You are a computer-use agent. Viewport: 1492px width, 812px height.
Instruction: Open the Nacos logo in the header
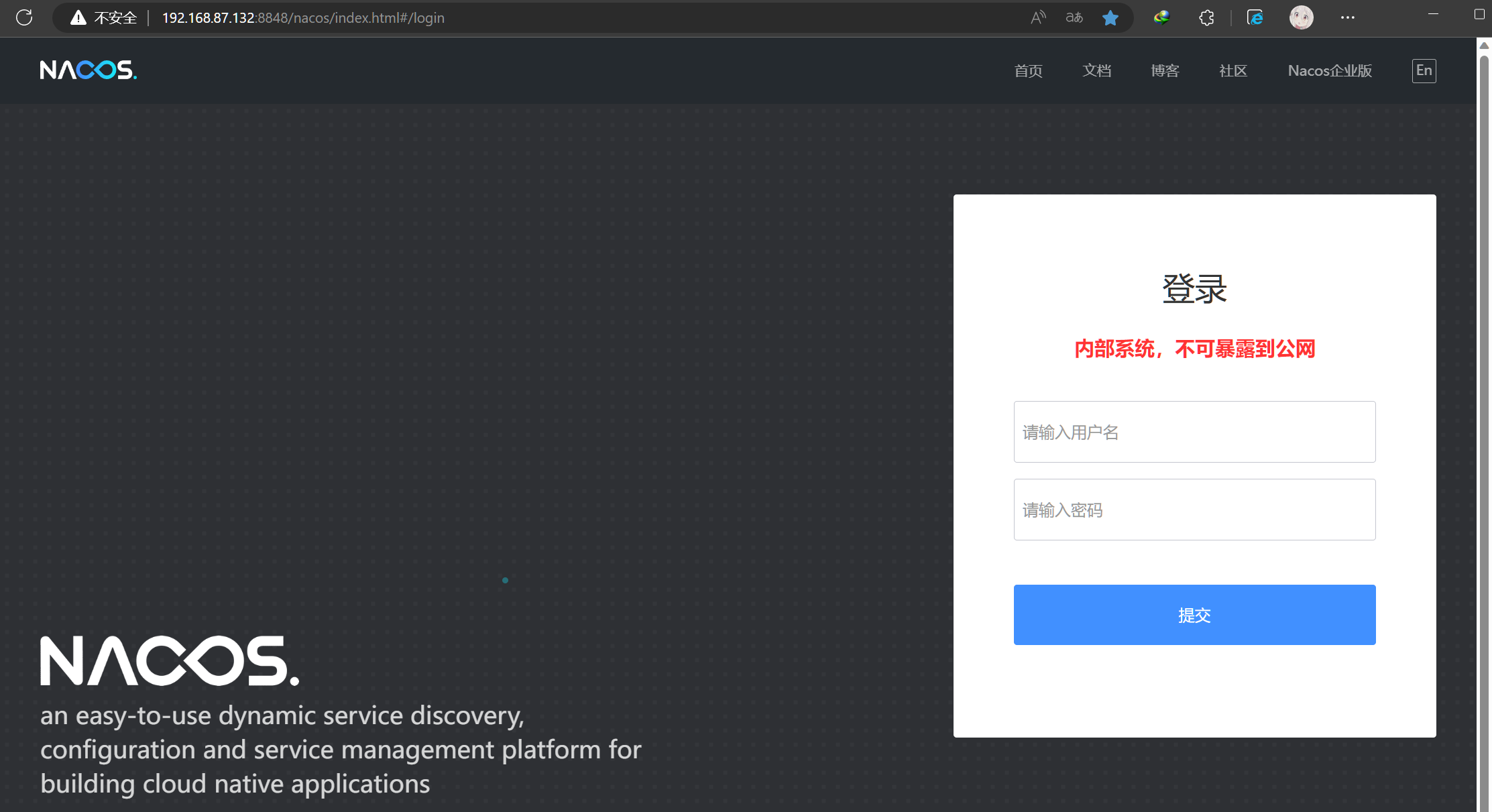(89, 70)
